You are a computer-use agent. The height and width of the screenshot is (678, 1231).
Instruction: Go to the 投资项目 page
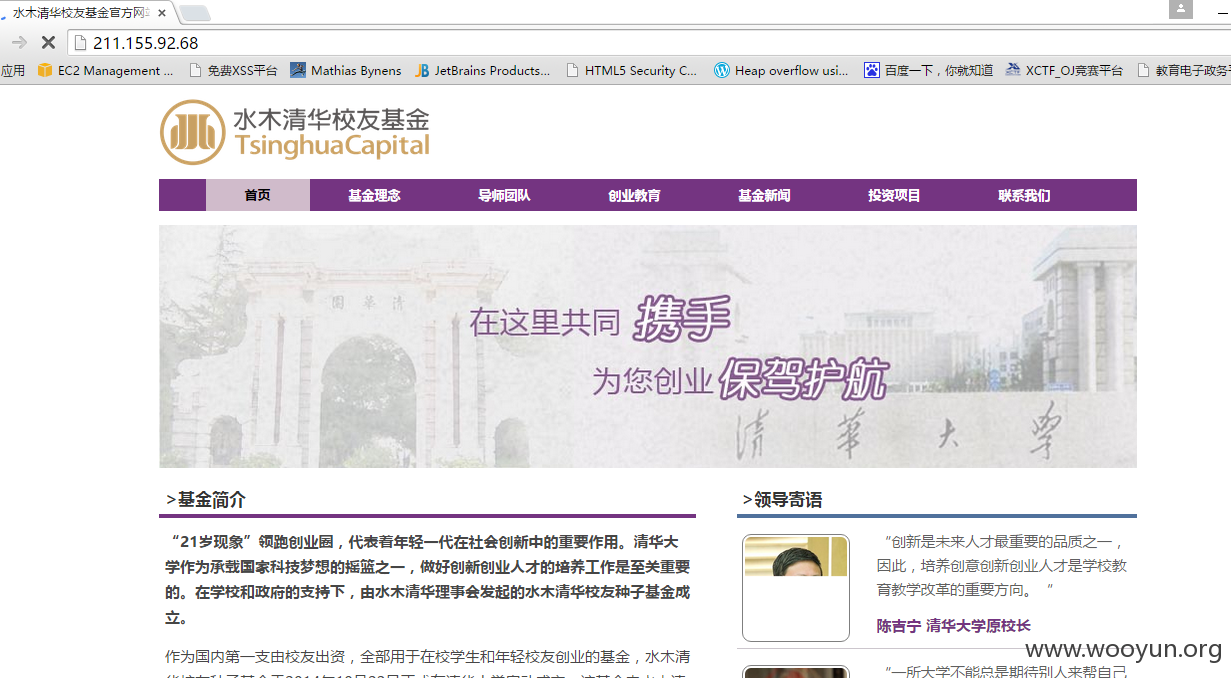[894, 195]
